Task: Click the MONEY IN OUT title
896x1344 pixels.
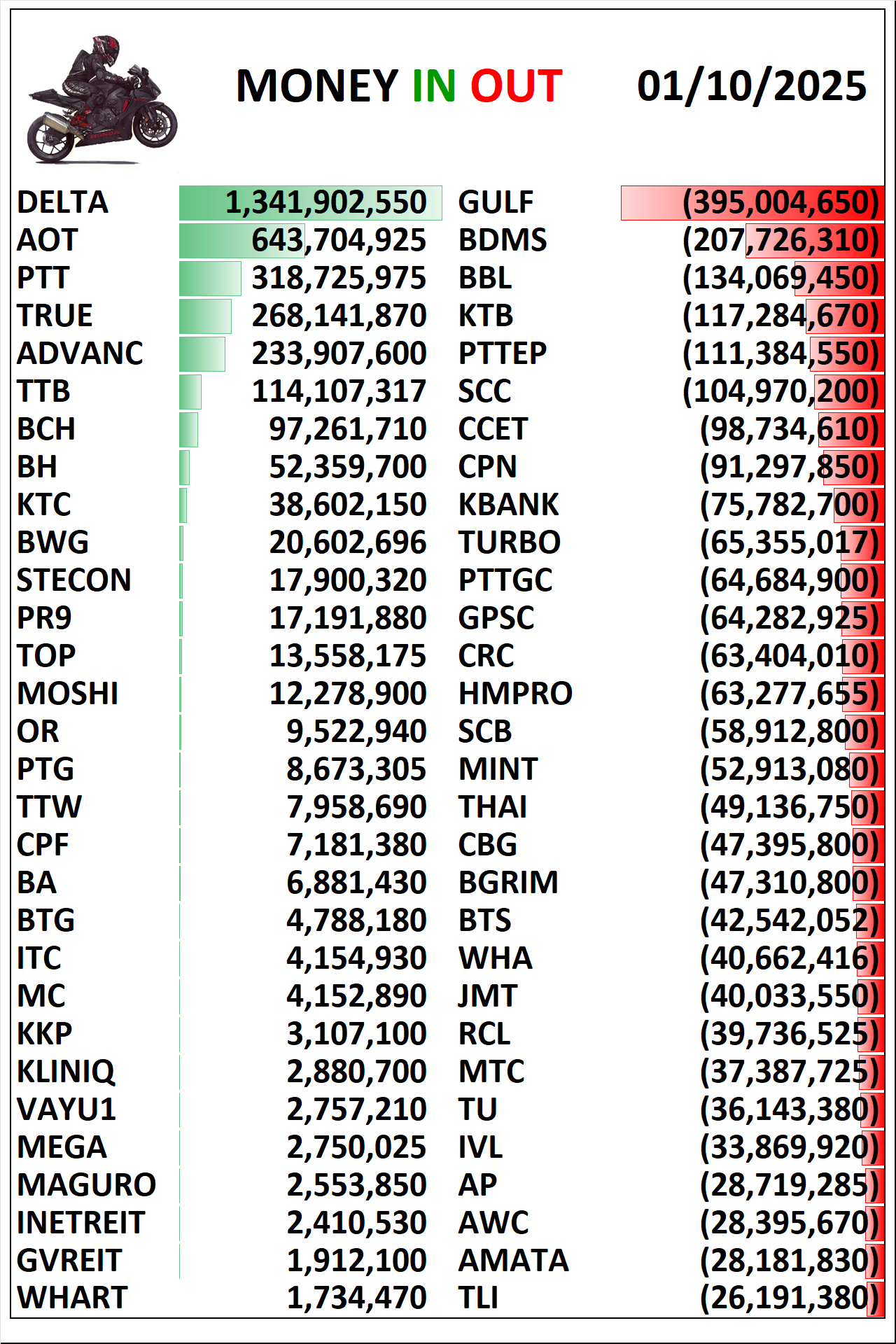Action: (x=398, y=86)
